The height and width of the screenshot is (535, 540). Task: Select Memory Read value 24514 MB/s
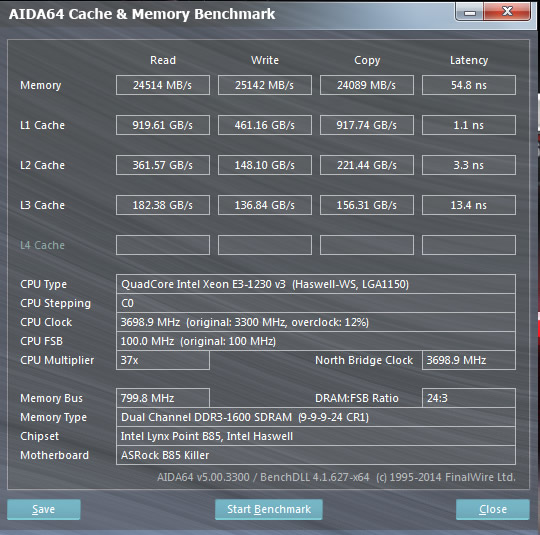pyautogui.click(x=163, y=85)
